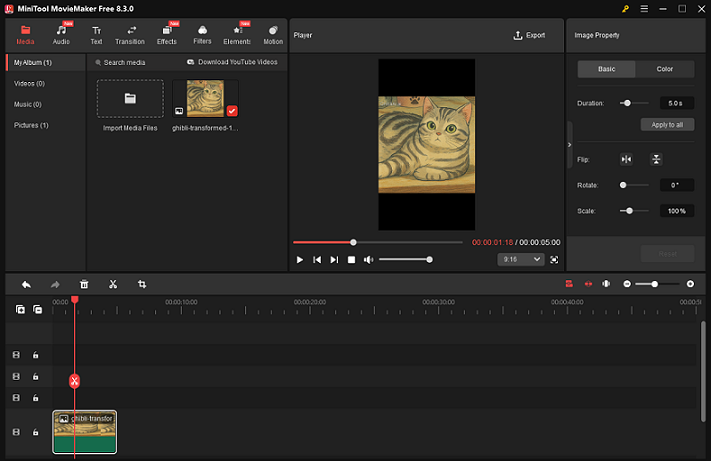The height and width of the screenshot is (461, 711).
Task: Adjust the Rotate slider
Action: pyautogui.click(x=634, y=185)
